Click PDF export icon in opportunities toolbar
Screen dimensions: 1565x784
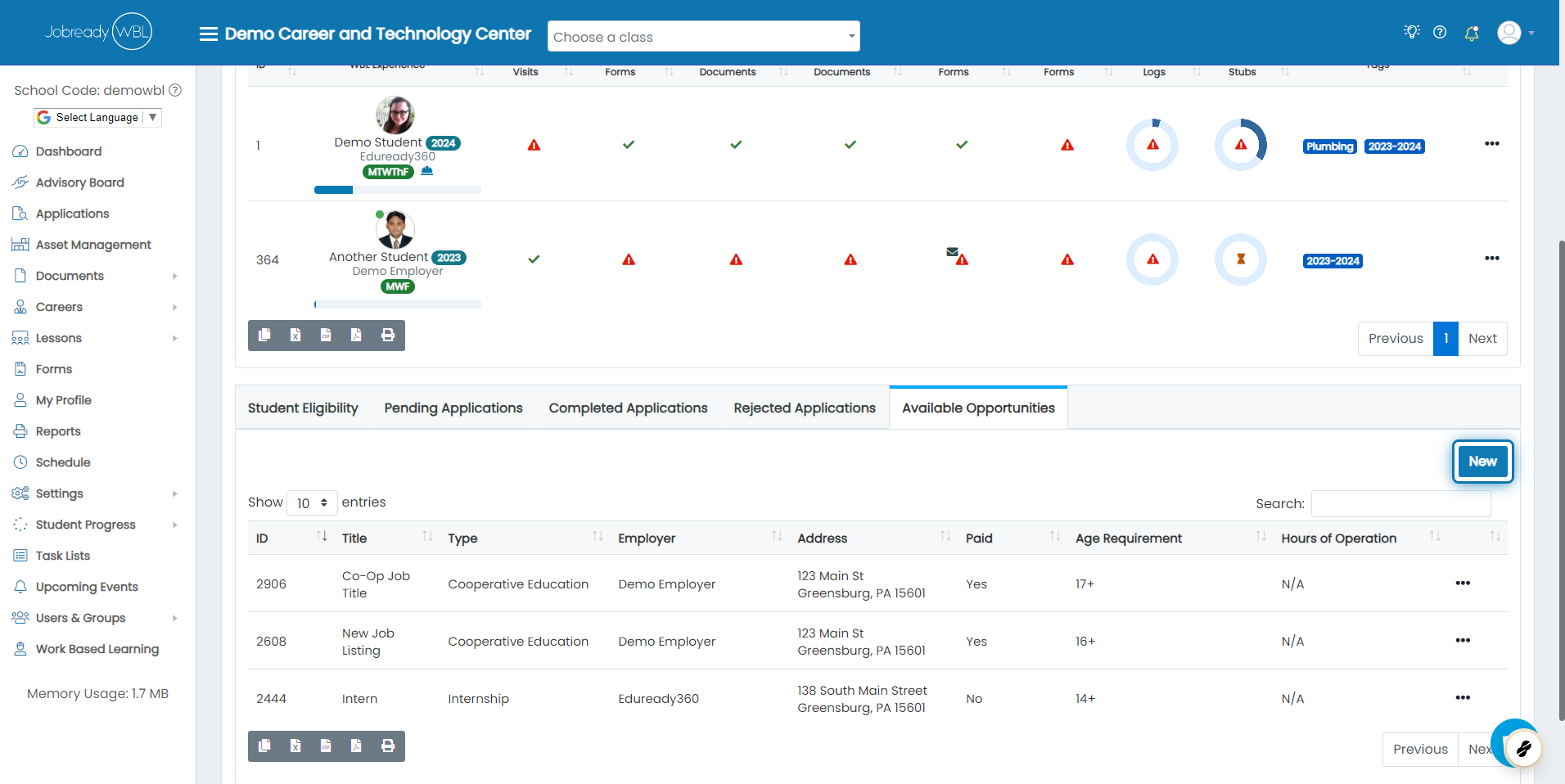tap(356, 746)
